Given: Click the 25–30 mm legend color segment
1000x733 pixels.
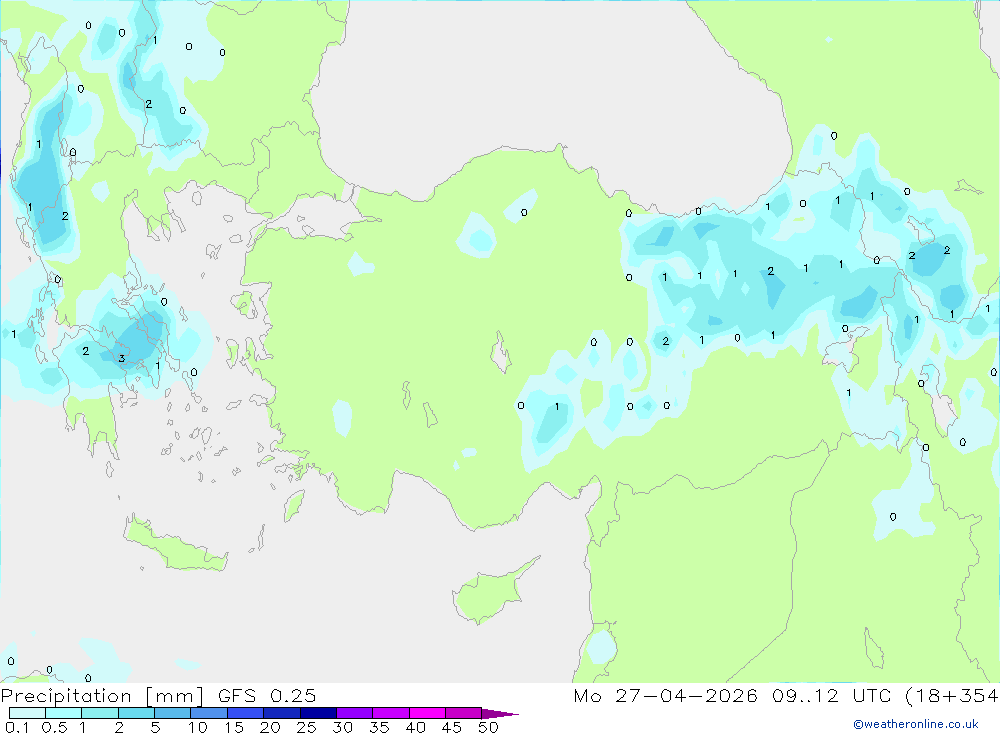Looking at the screenshot, I should (318, 713).
